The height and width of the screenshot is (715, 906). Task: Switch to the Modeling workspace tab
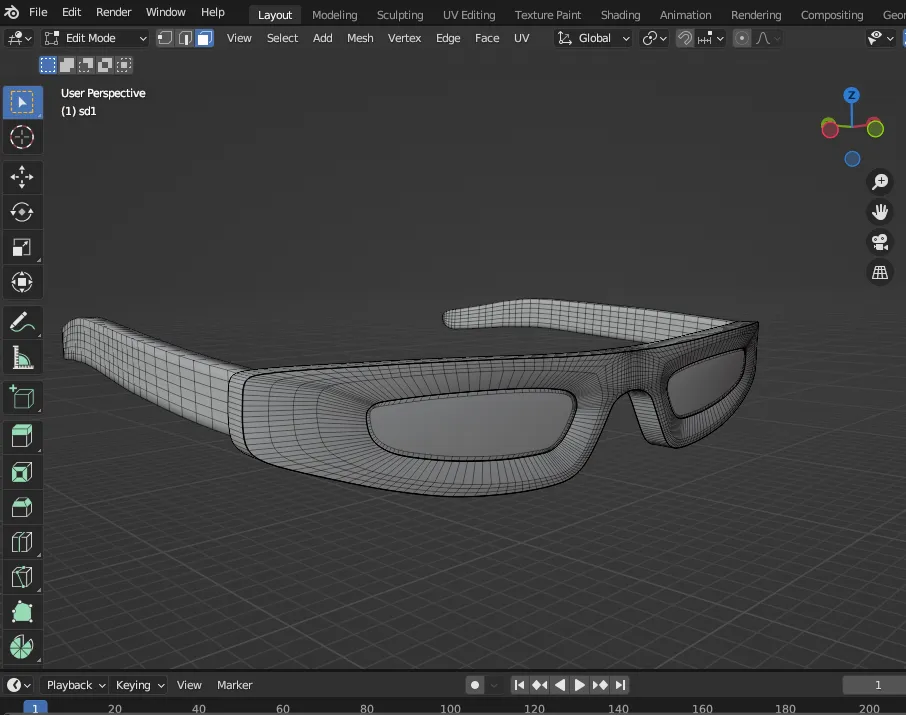tap(335, 15)
